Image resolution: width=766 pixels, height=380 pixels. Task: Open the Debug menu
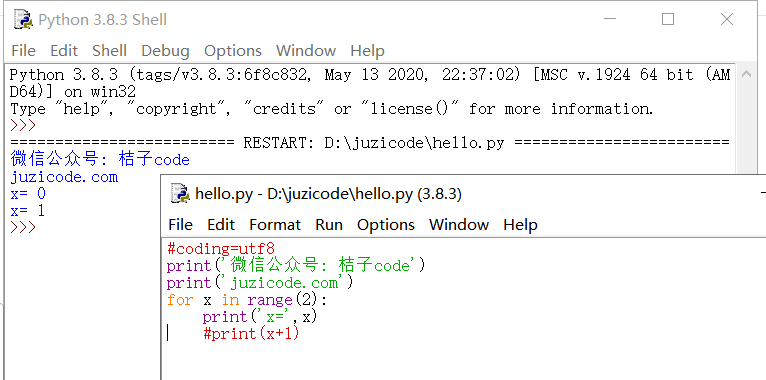[165, 51]
